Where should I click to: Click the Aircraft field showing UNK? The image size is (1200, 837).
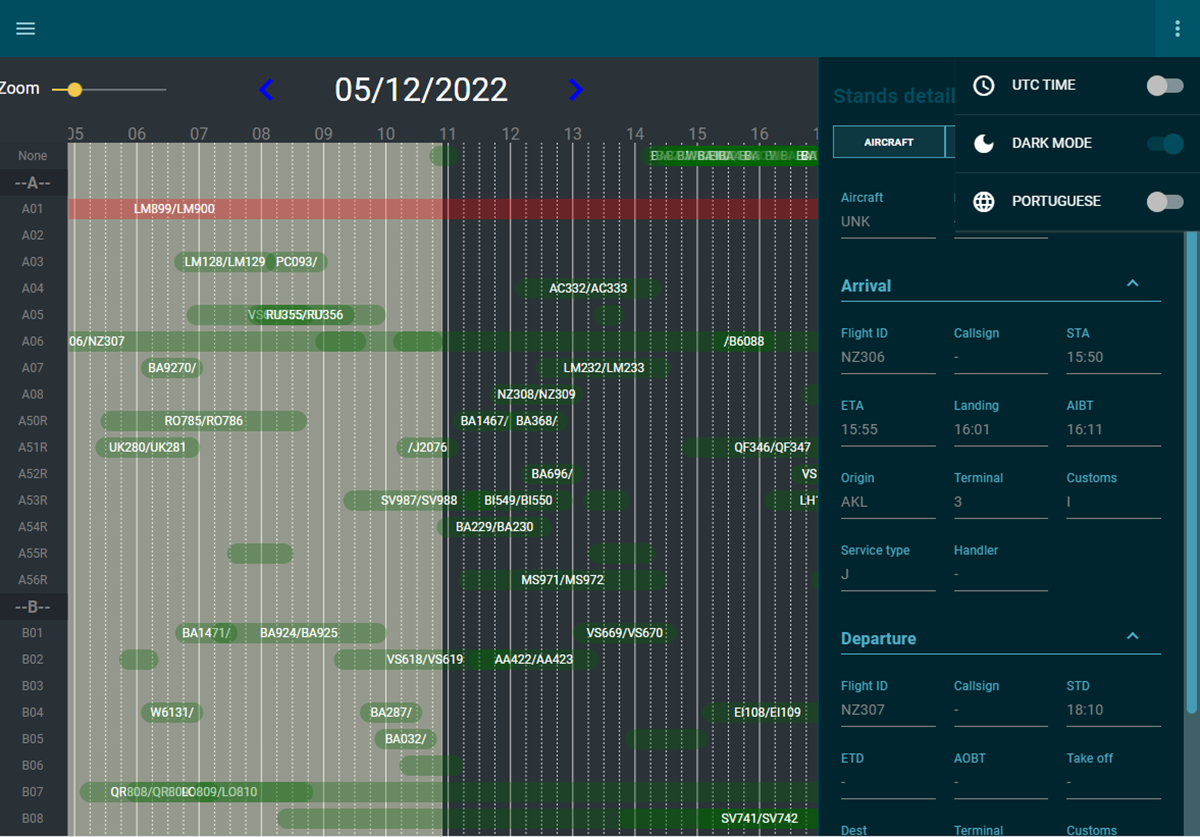tap(888, 222)
